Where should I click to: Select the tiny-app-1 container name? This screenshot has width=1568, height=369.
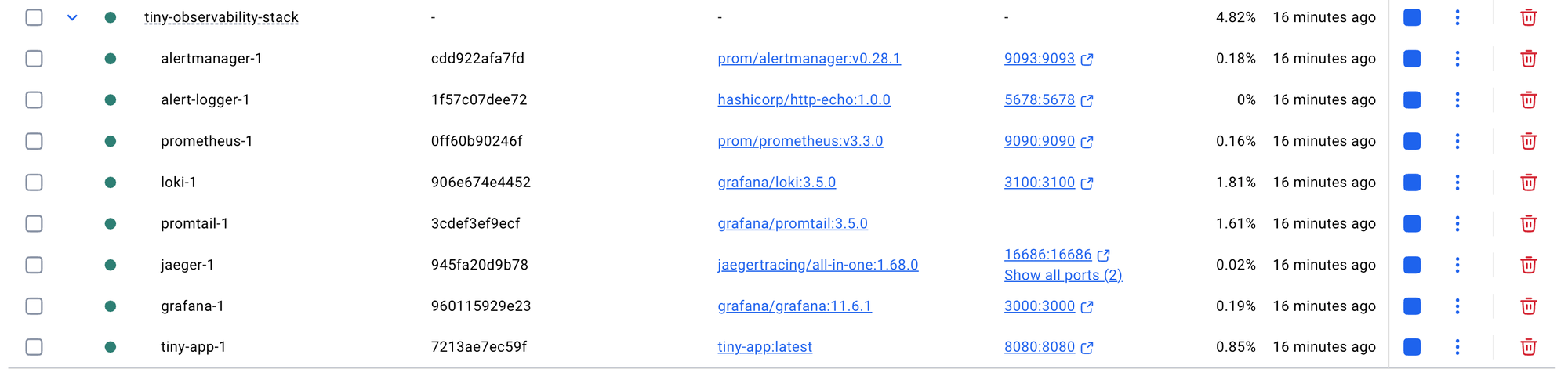tap(194, 347)
